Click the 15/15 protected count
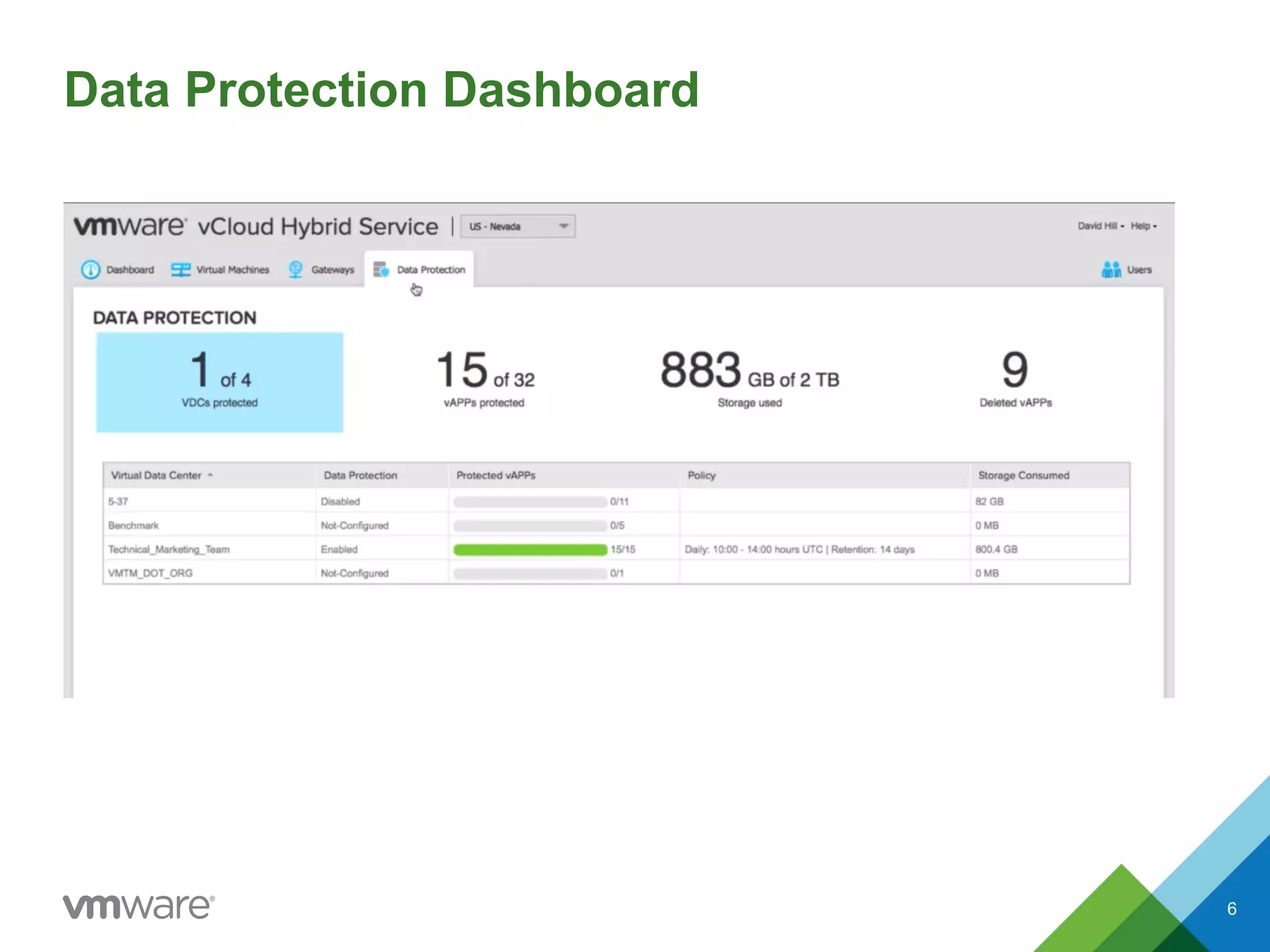 point(623,549)
